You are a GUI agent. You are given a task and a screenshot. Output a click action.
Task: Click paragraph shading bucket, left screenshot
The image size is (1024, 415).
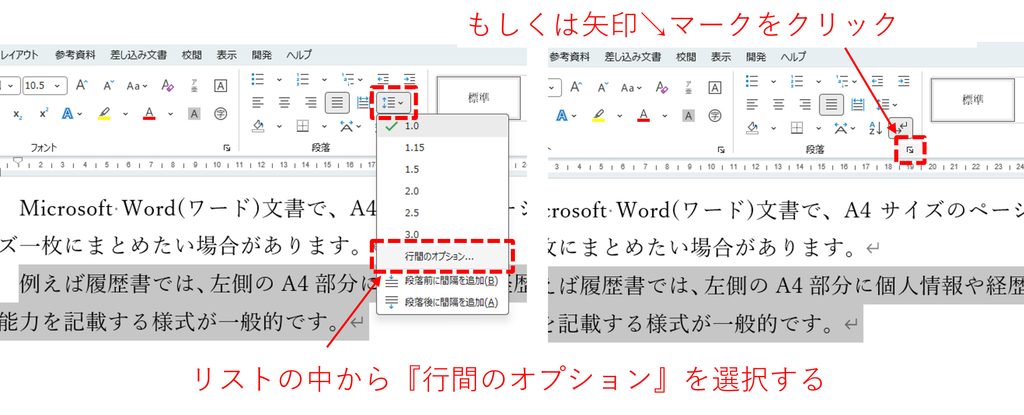pyautogui.click(x=258, y=126)
